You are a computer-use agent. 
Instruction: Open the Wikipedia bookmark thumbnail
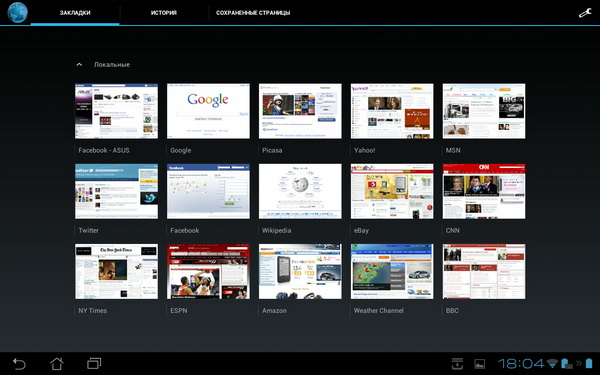click(x=300, y=191)
